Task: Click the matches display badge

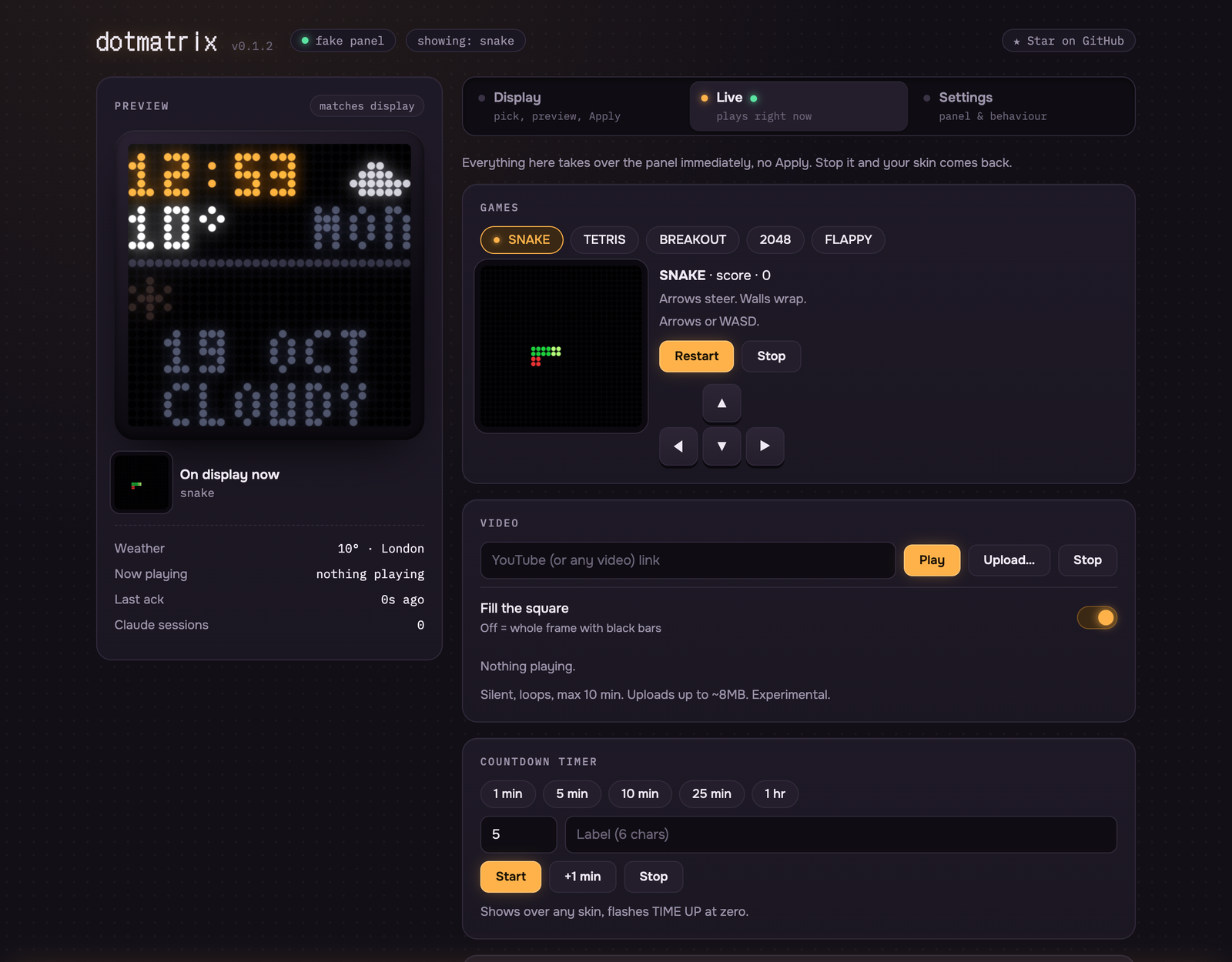Action: click(367, 106)
